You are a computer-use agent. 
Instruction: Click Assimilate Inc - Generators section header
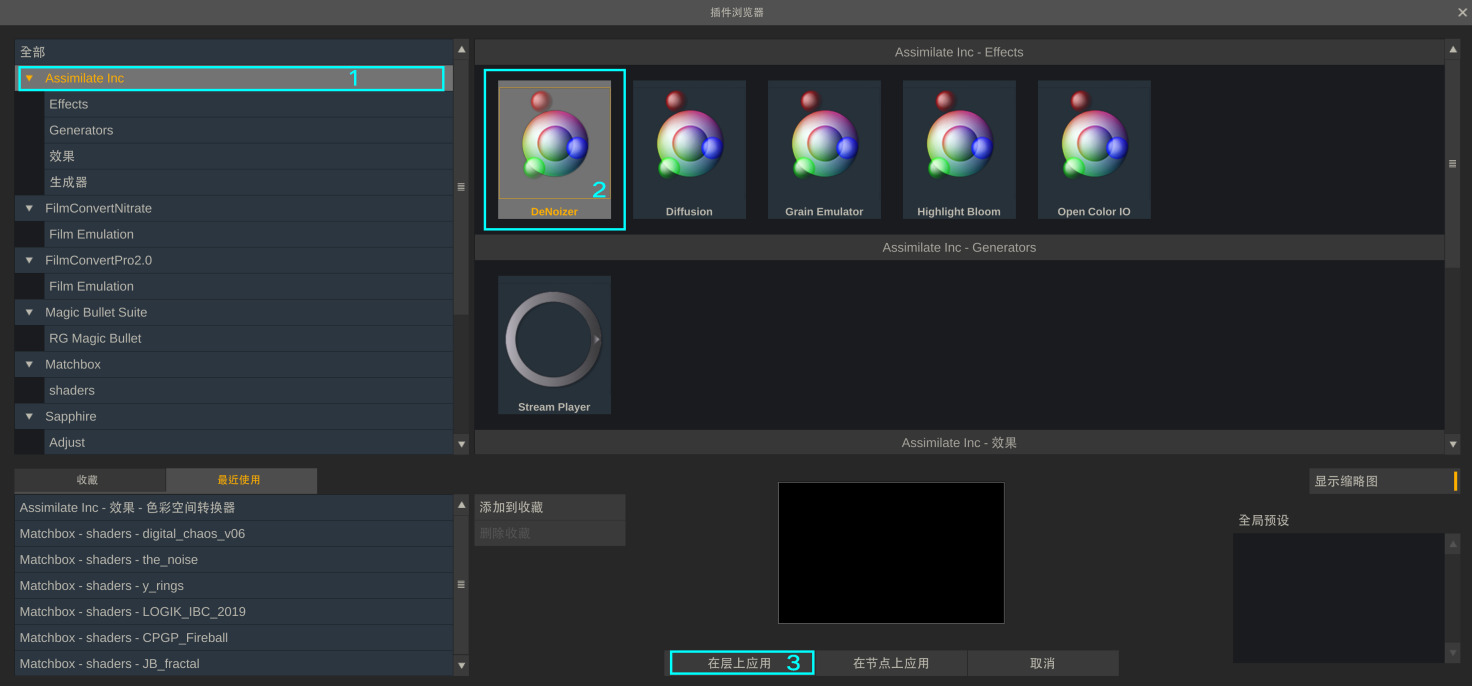point(959,247)
